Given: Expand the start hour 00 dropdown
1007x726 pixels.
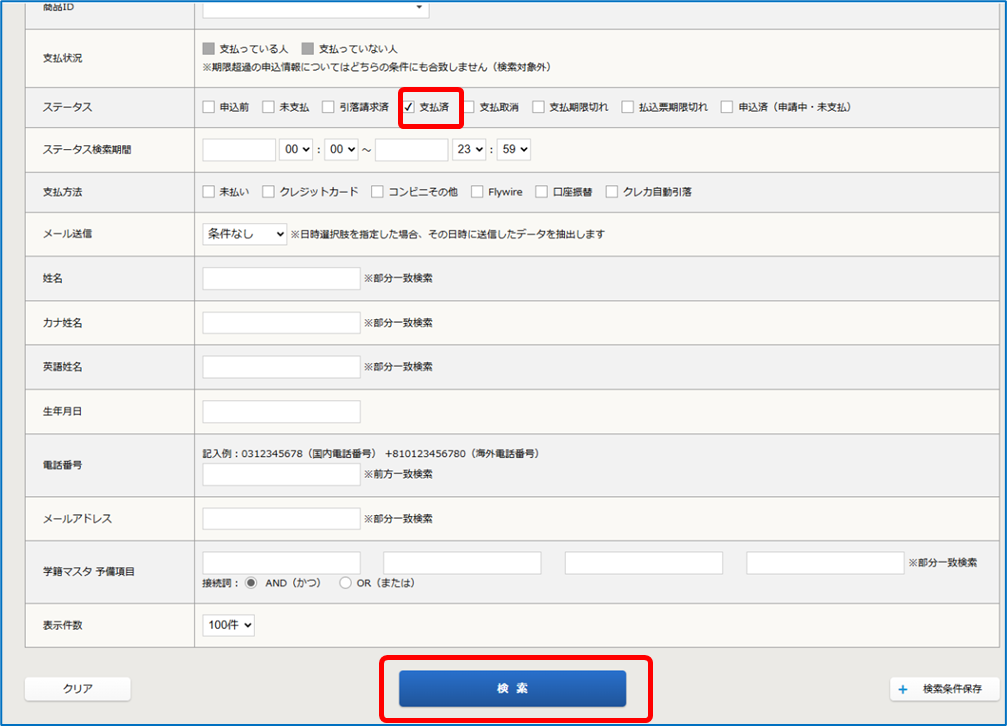Looking at the screenshot, I should 297,150.
